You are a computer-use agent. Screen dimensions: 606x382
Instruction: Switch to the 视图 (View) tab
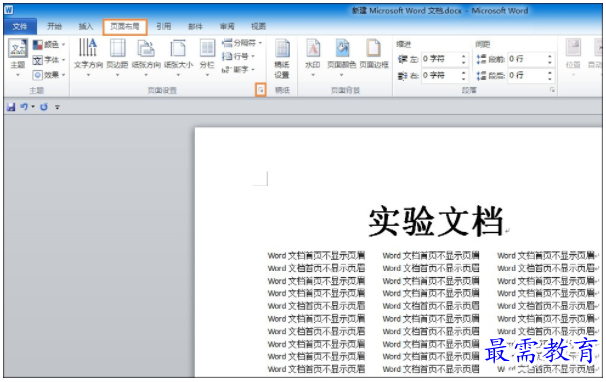pyautogui.click(x=259, y=26)
